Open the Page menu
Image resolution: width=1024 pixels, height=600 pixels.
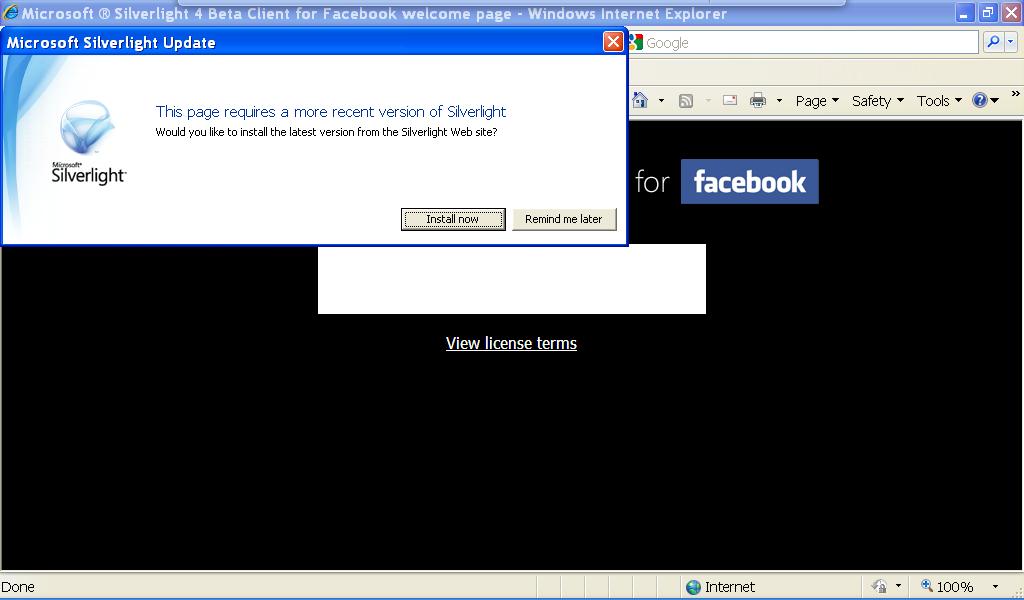pos(817,101)
